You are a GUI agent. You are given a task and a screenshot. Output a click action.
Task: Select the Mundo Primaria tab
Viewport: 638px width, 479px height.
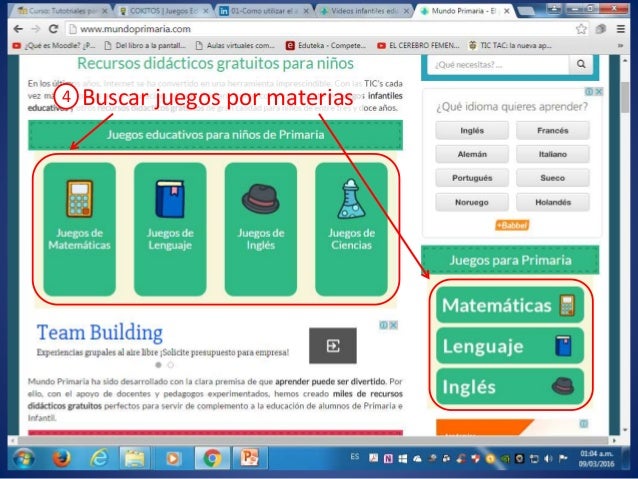(x=463, y=11)
